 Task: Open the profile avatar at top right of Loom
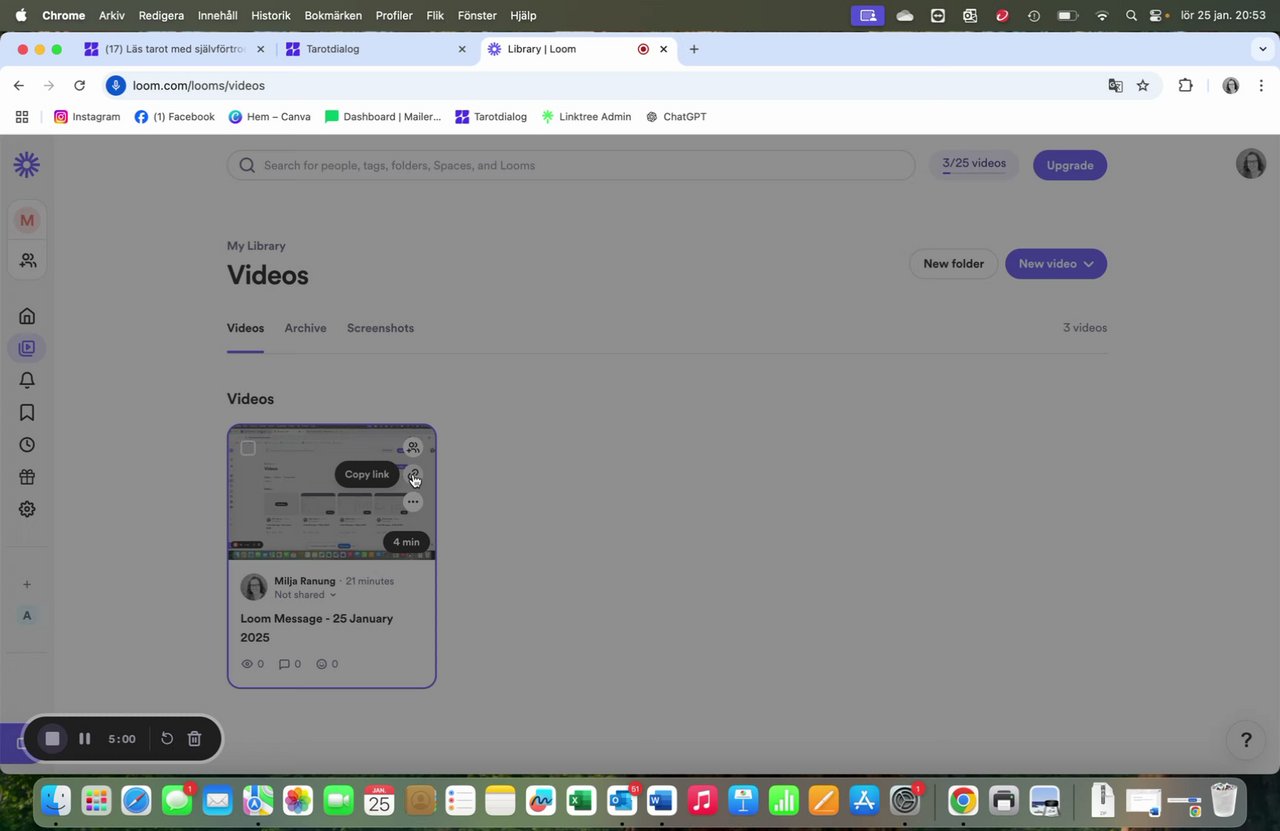pos(1251,164)
